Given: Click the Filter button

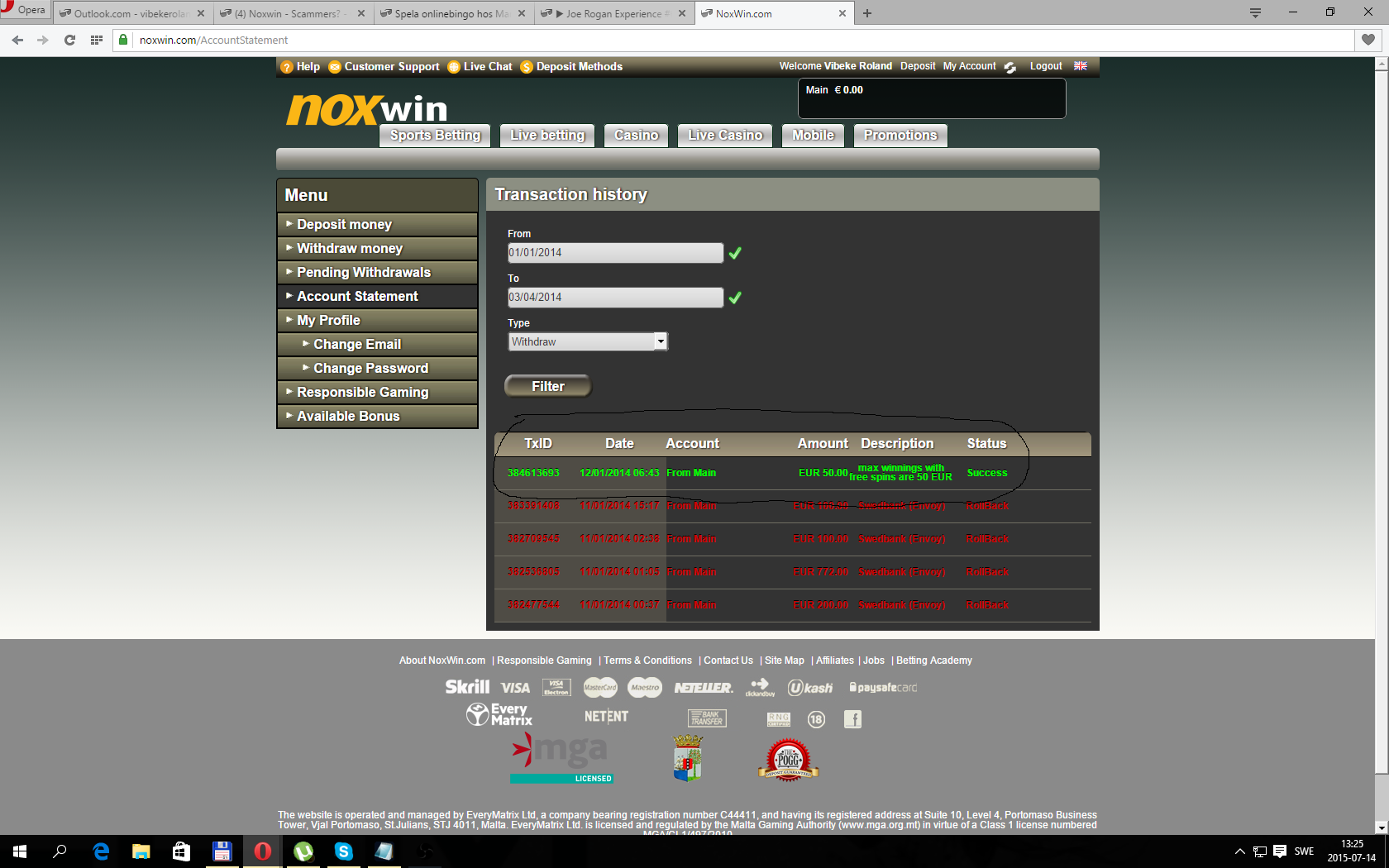Looking at the screenshot, I should (x=548, y=386).
